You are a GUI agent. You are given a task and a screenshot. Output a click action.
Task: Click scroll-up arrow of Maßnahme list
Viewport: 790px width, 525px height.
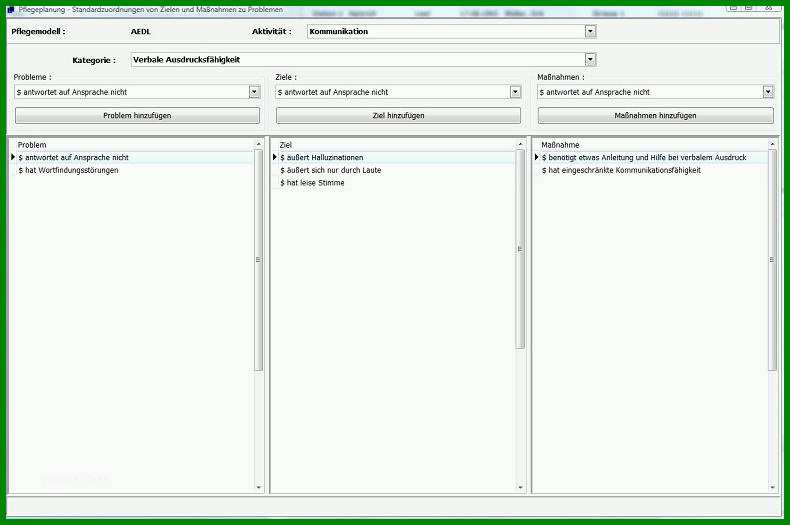pyautogui.click(x=772, y=144)
